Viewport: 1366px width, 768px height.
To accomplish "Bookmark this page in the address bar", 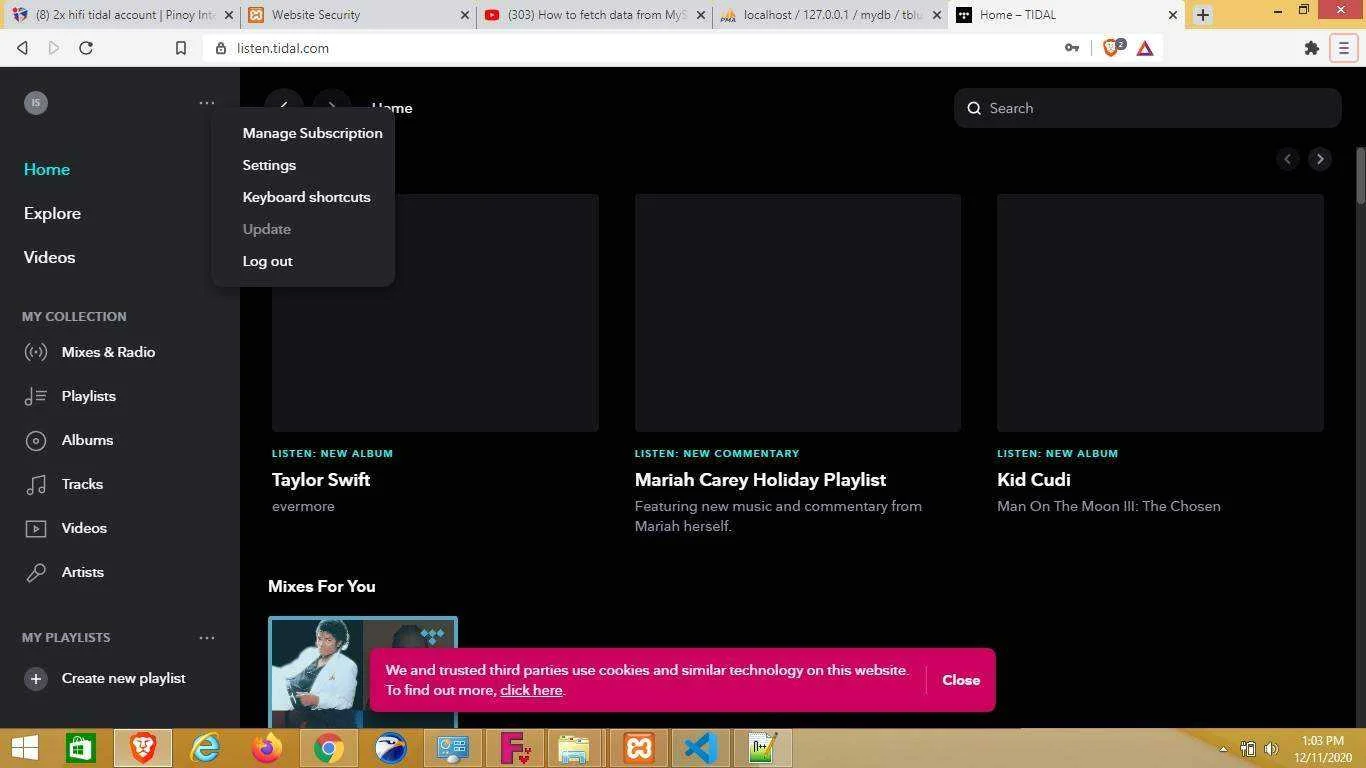I will [x=181, y=48].
